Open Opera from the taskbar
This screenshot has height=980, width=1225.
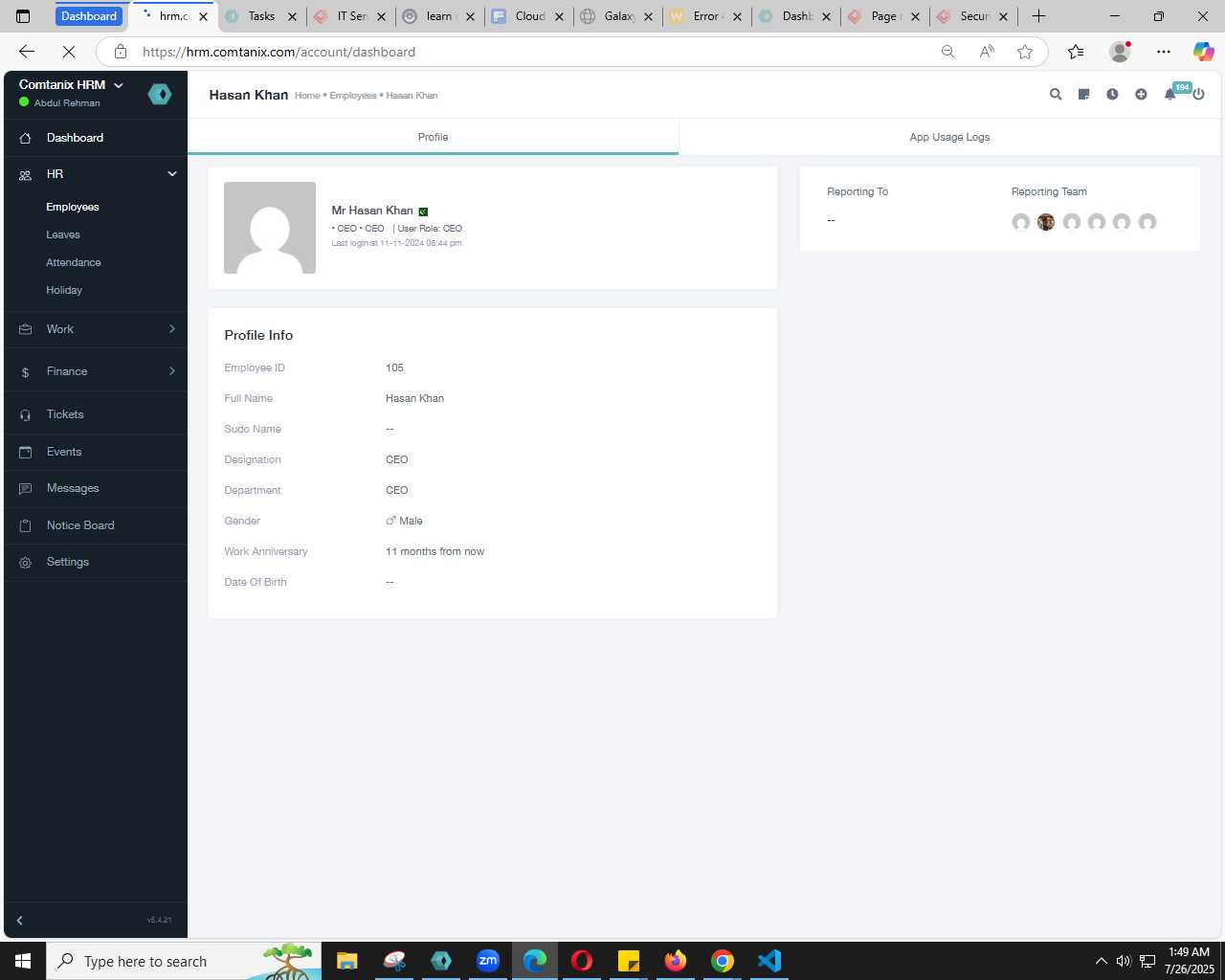(582, 961)
